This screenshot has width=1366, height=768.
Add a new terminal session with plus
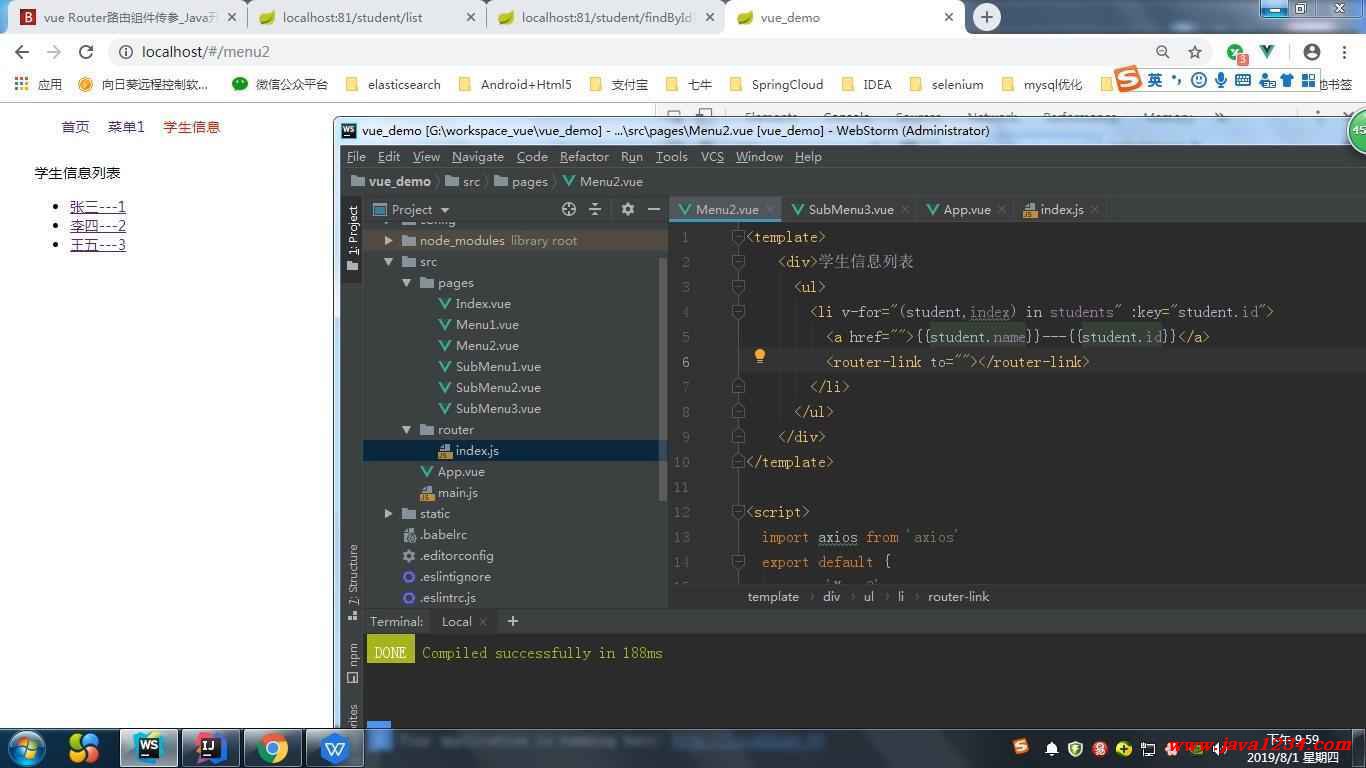point(513,621)
